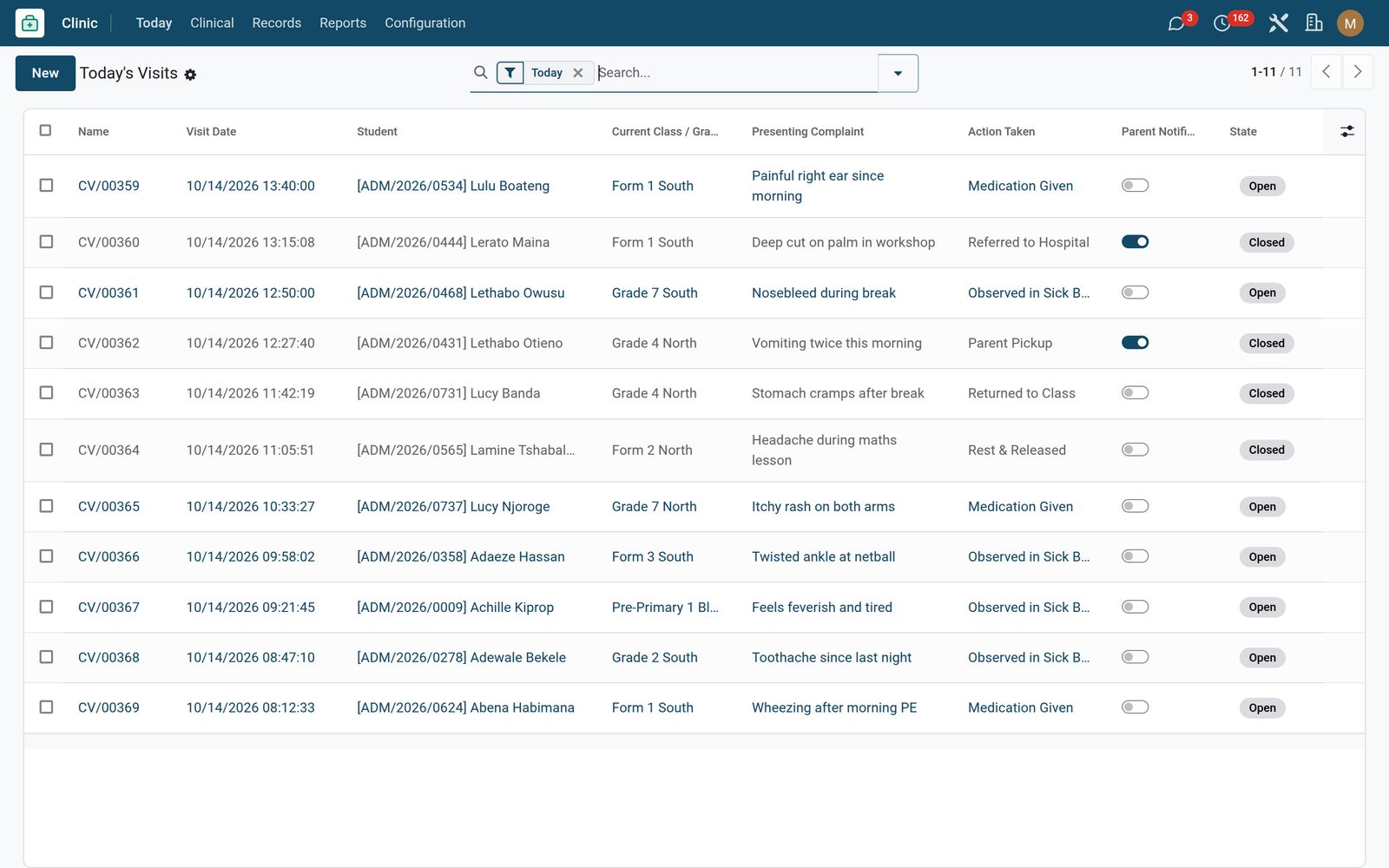
Task: Click the 1-11 / 11 pager counter
Action: [x=1276, y=72]
